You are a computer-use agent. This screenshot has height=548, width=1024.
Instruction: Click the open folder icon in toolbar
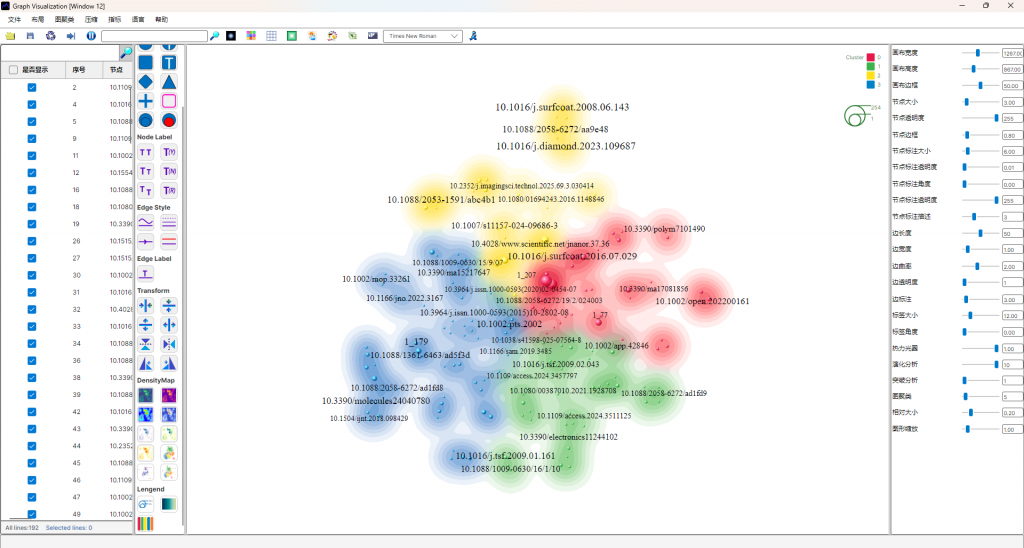pyautogui.click(x=10, y=36)
